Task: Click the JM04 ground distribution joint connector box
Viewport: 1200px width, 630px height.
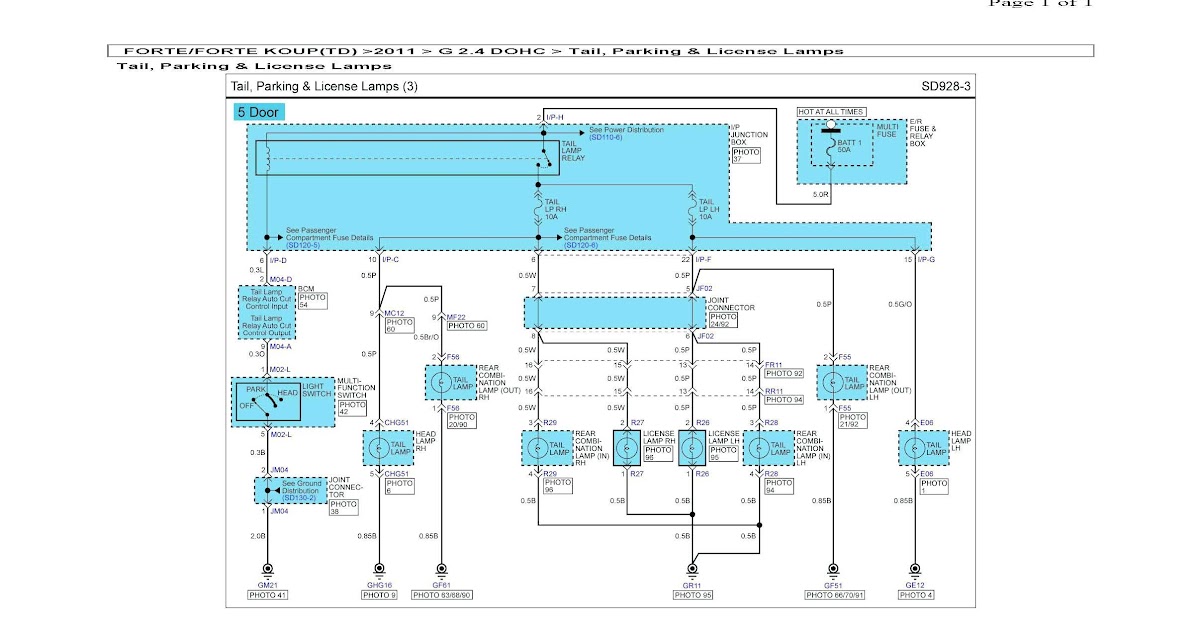Action: point(290,490)
